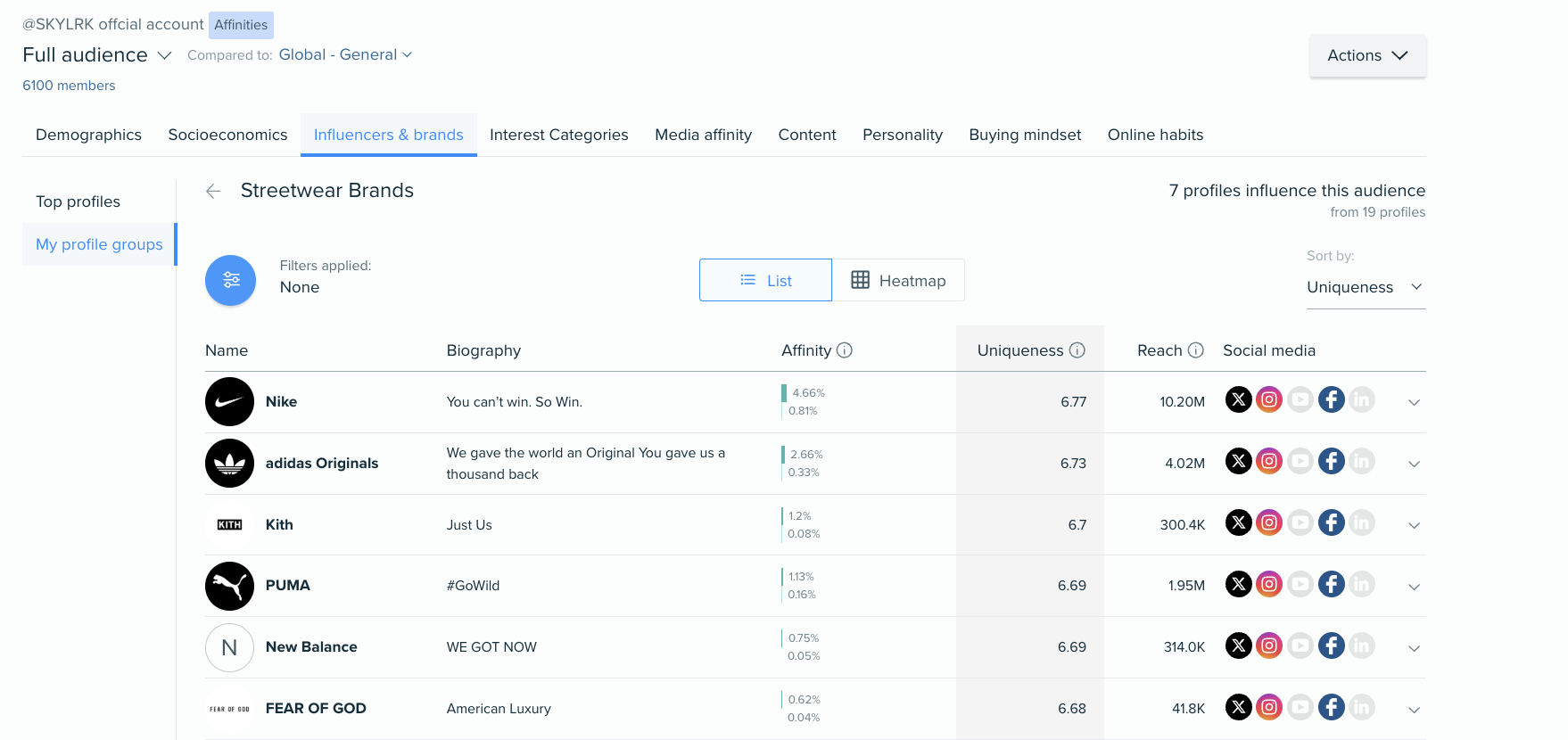Open adidas Originals' Facebook icon
Viewport: 1568px width, 740px height.
click(x=1332, y=461)
